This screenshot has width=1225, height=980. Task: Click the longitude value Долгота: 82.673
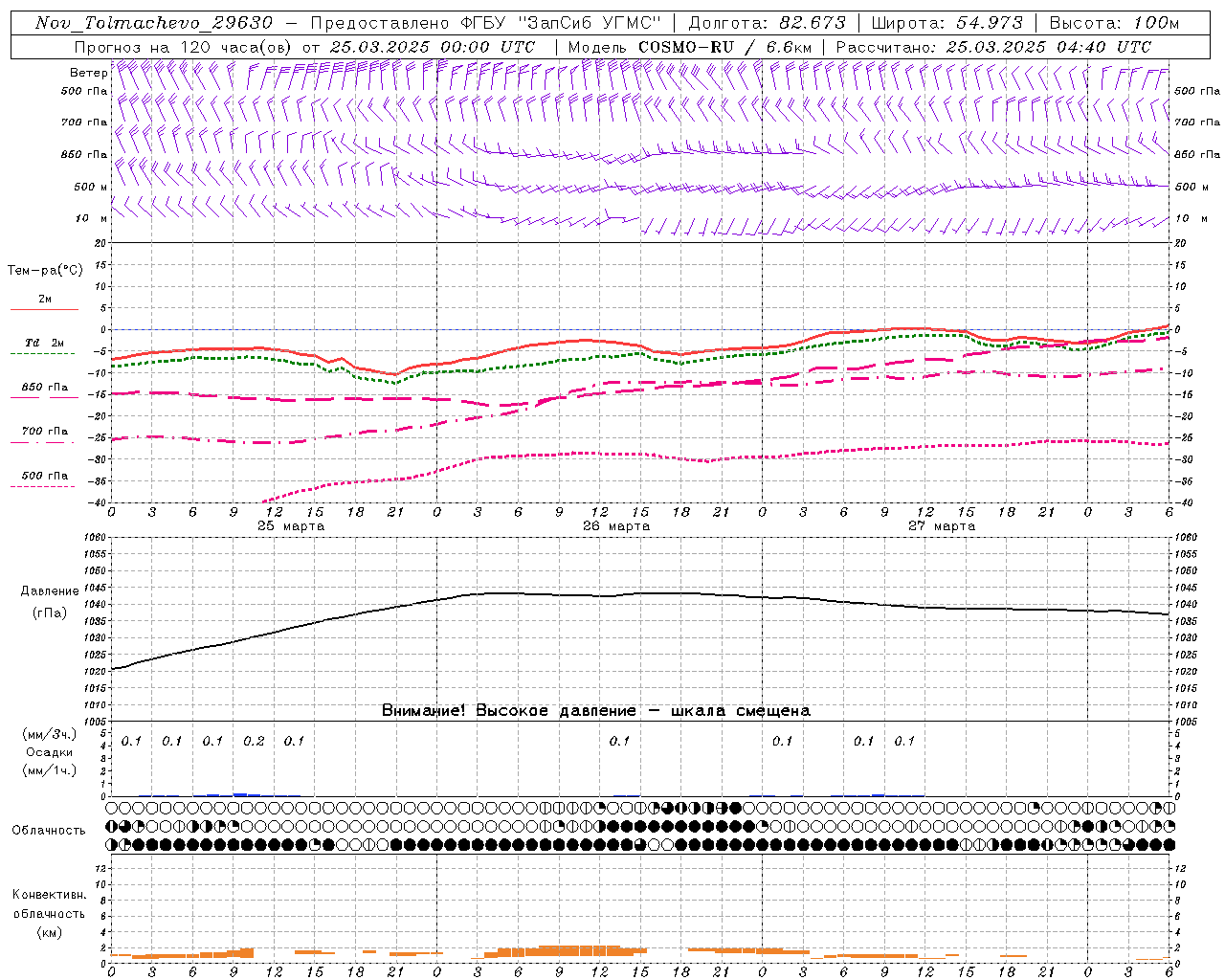[768, 23]
